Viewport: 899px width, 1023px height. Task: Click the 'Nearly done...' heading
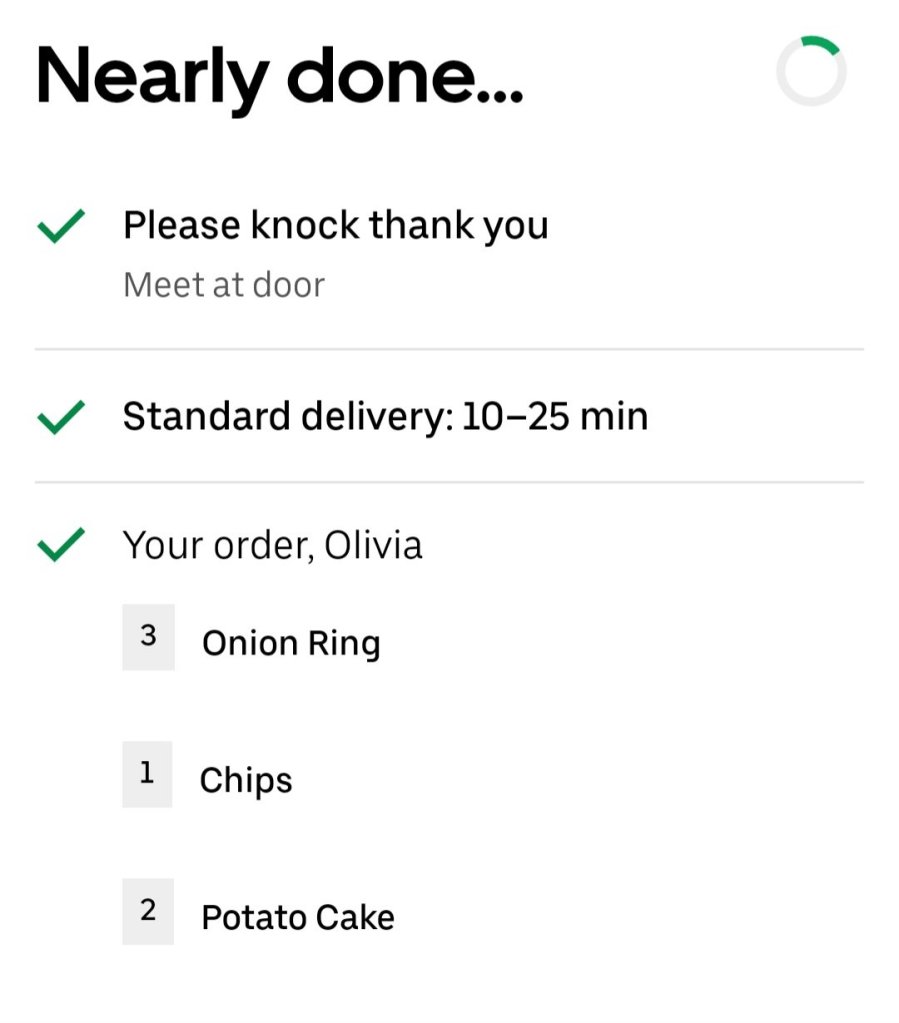point(279,78)
